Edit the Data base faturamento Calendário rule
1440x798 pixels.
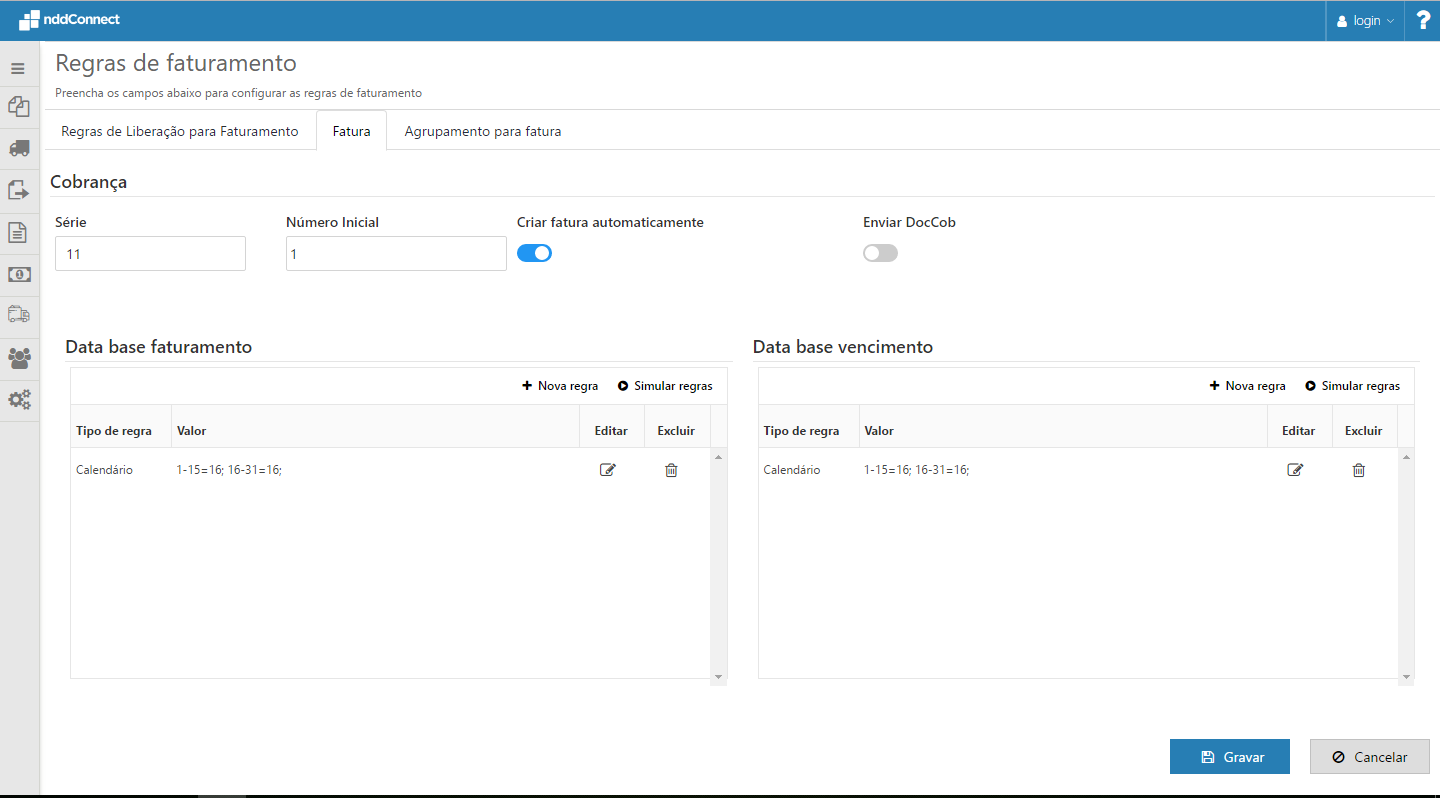608,470
